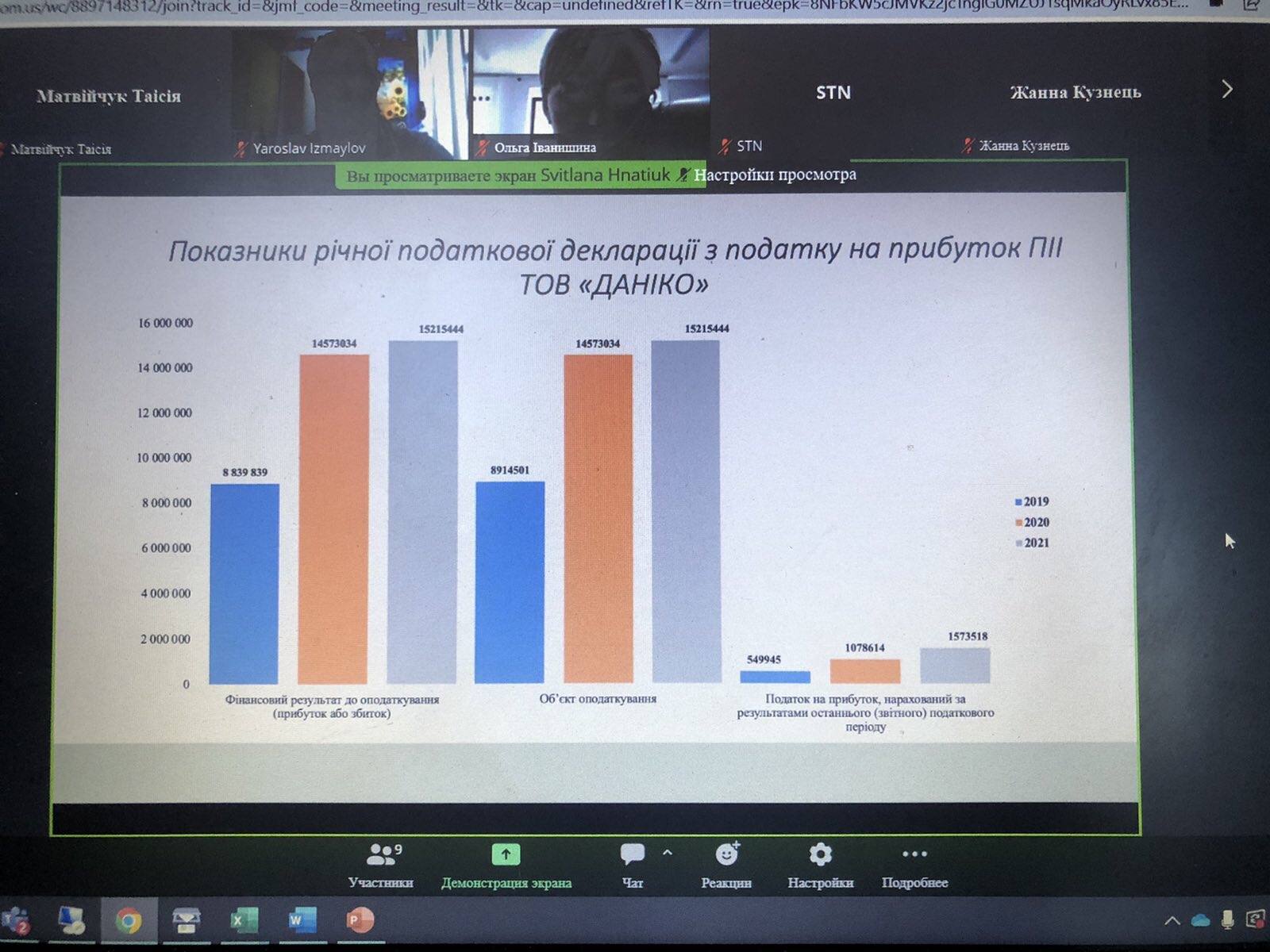Click the 8914501 data label
This screenshot has height=952, width=1270.
(510, 470)
